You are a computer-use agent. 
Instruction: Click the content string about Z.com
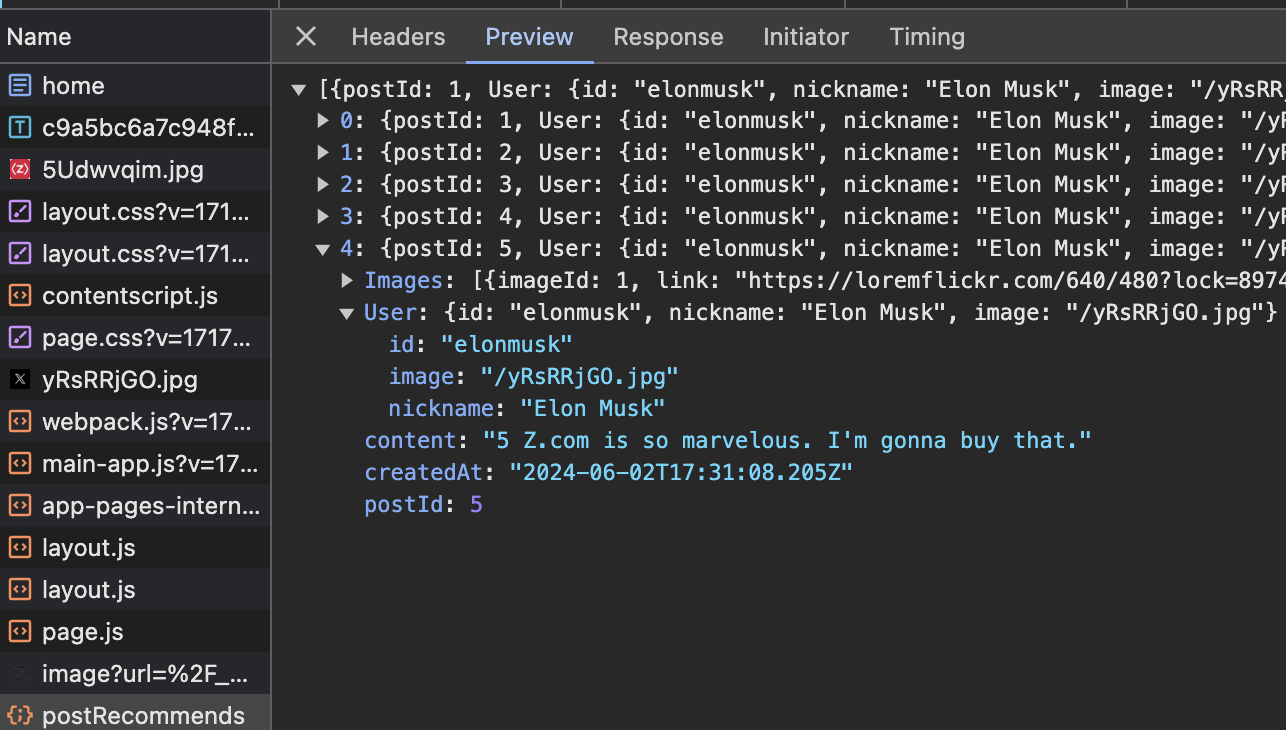(x=787, y=441)
